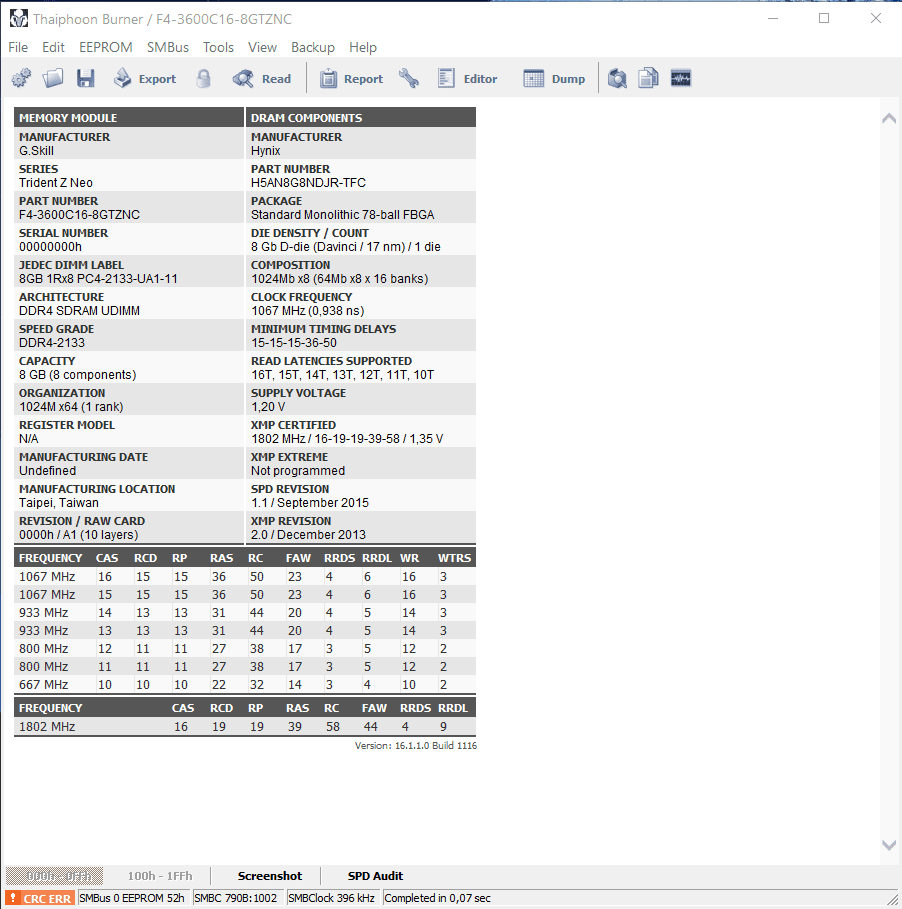Switch to the 000h - 0FFh tab
This screenshot has width=902, height=909.
click(x=54, y=875)
